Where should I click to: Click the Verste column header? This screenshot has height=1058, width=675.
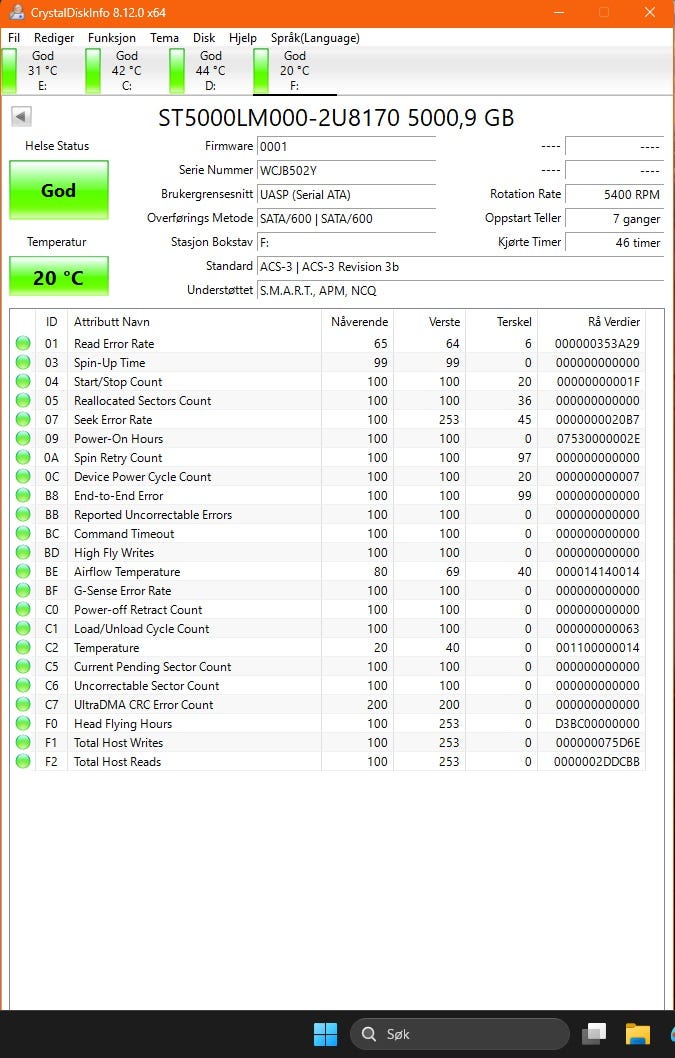(430, 322)
